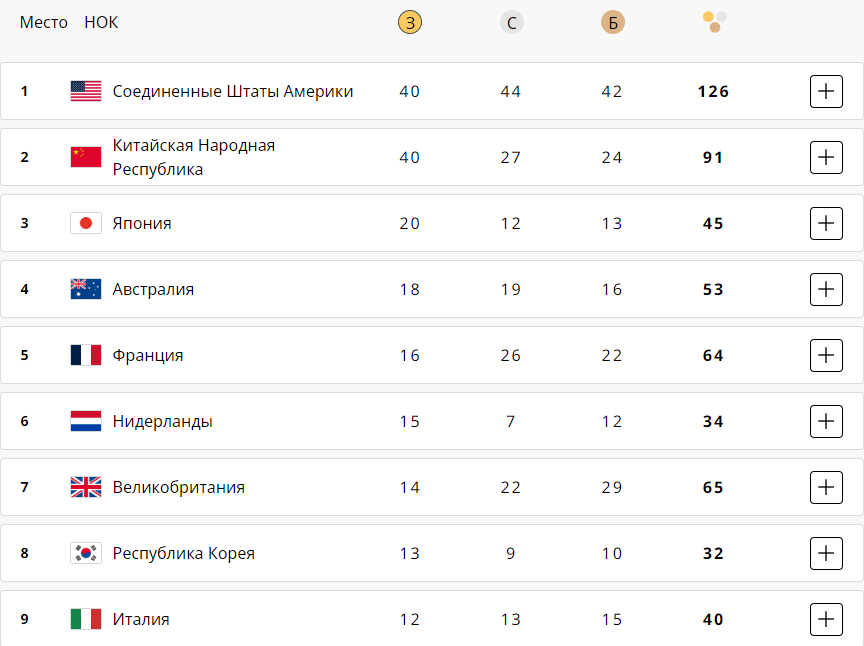864x646 pixels.
Task: Expand the Китайская Народная Республика row
Action: tap(826, 157)
